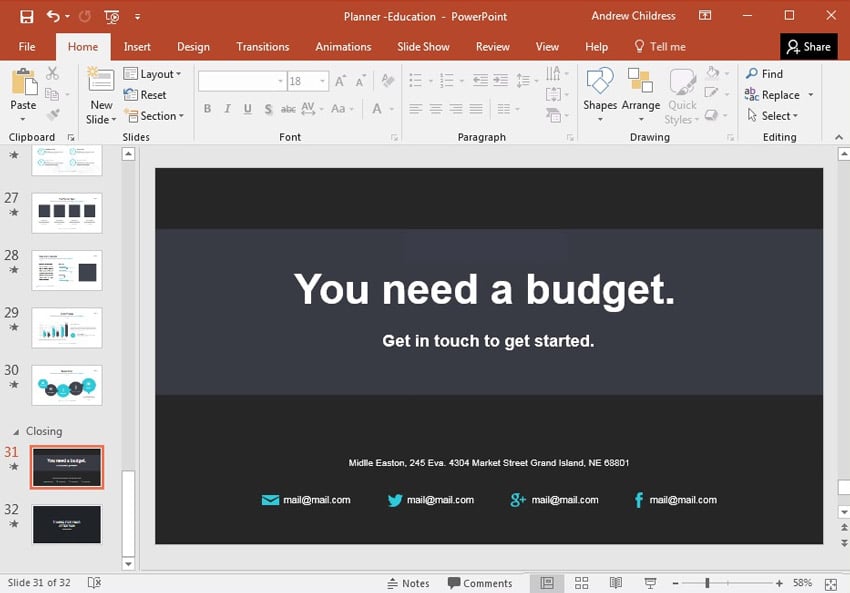
Task: Toggle Bold formatting
Action: click(207, 109)
